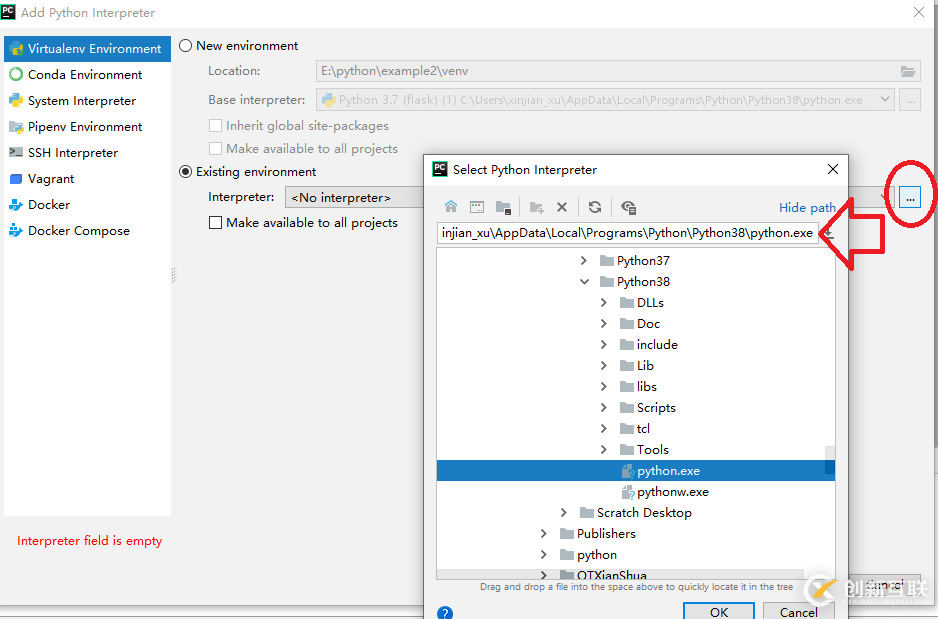Viewport: 938px width, 619px height.
Task: Expand the libs folder
Action: 604,386
